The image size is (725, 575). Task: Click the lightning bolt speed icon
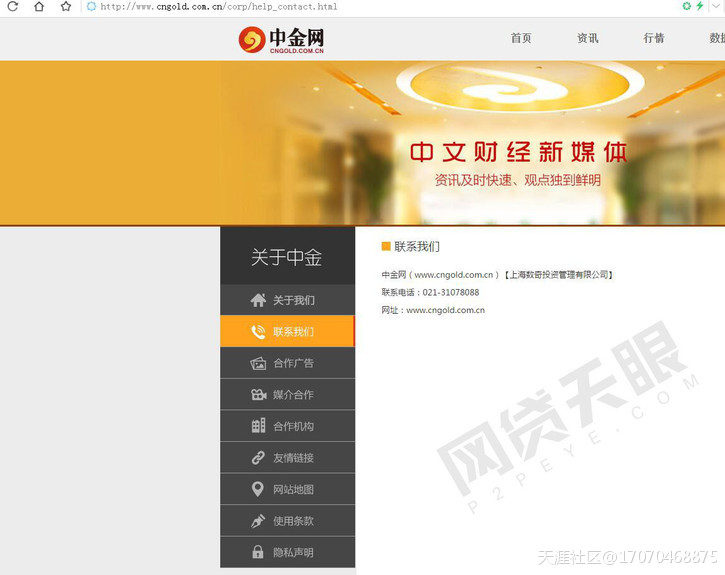[x=700, y=6]
